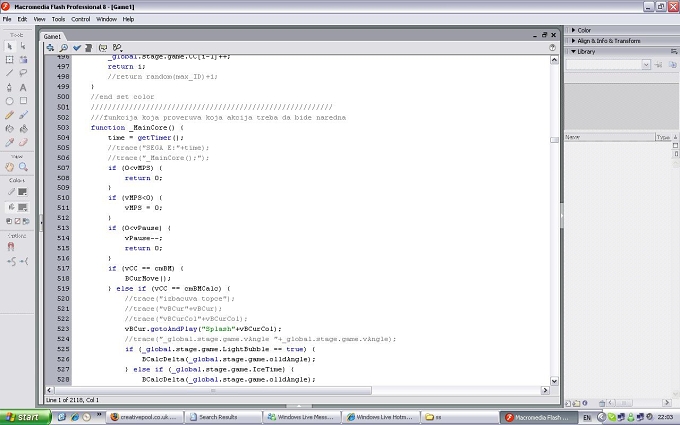
Task: Open the Debug Options icon menu
Action: pos(117,48)
